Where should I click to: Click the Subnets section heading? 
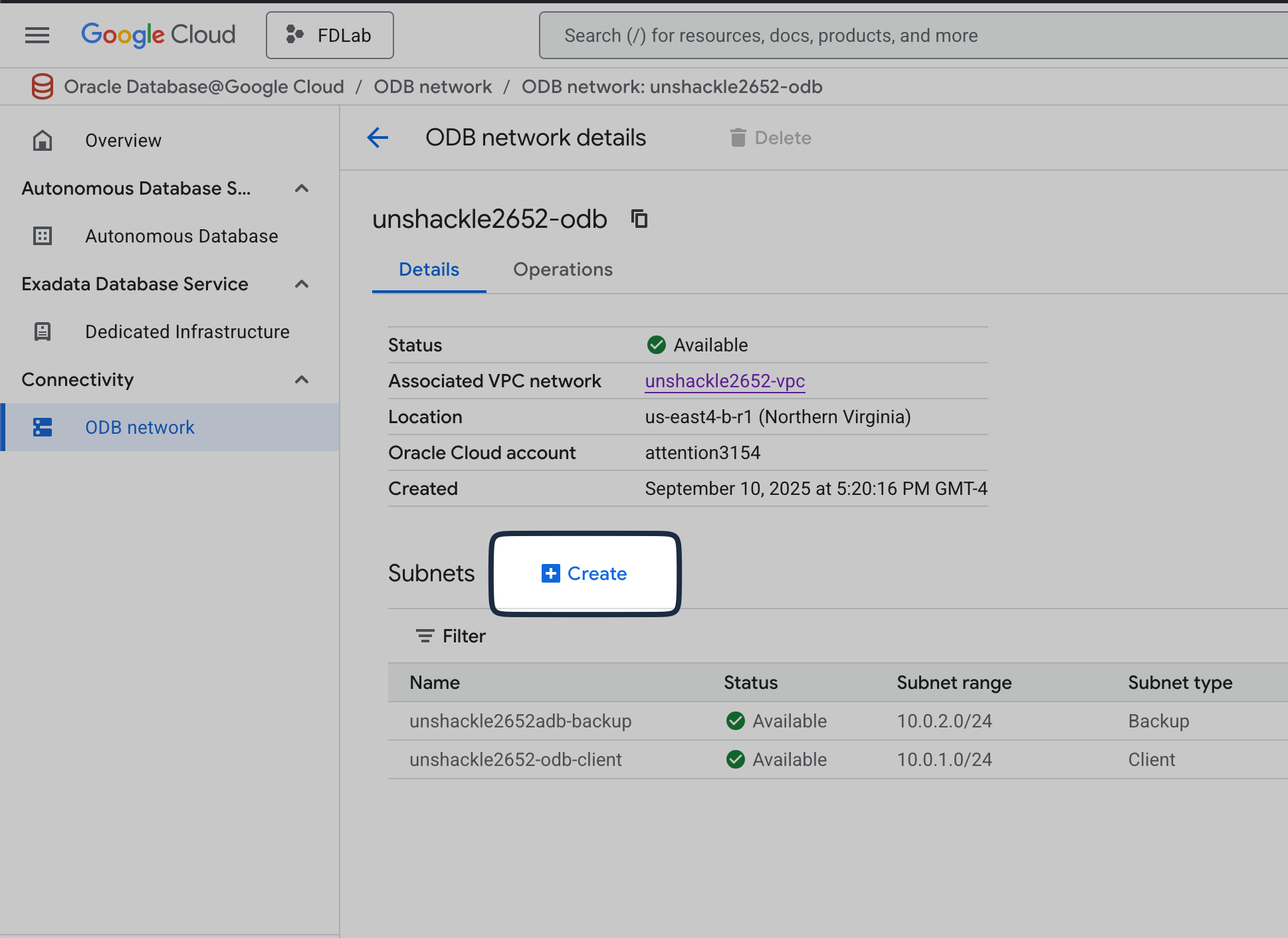coord(431,573)
